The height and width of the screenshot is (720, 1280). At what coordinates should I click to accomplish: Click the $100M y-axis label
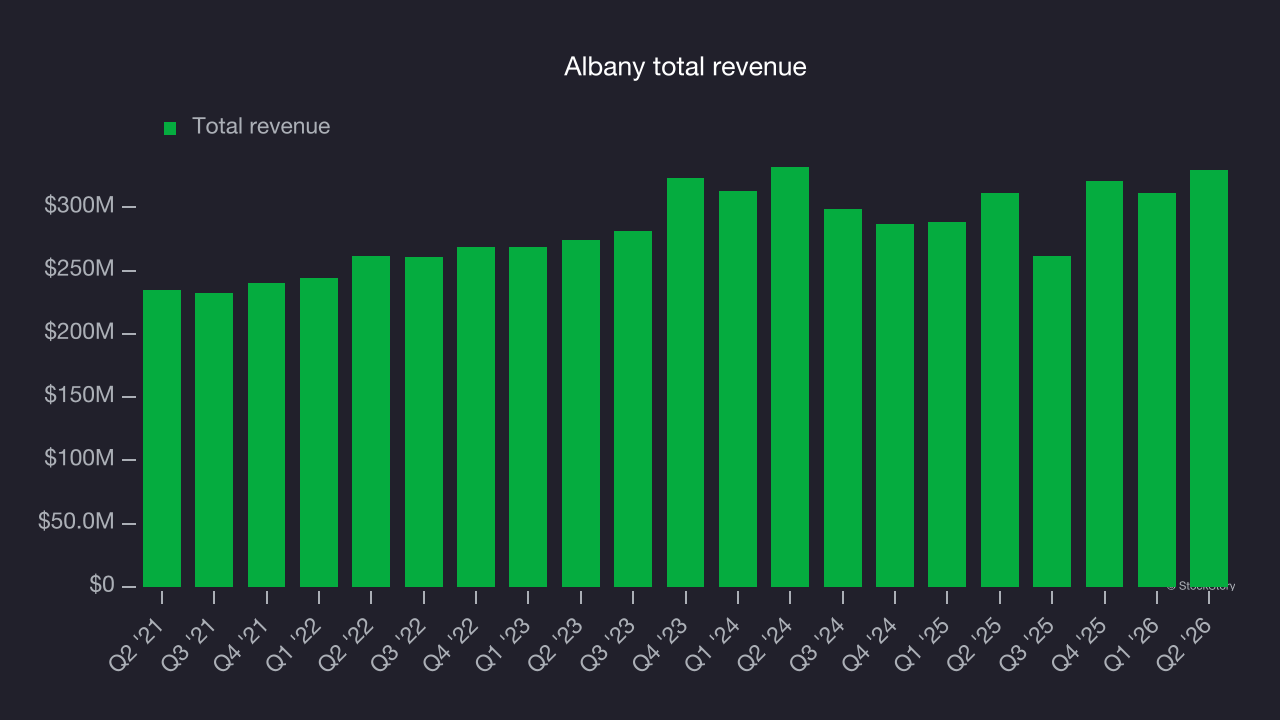[79, 459]
